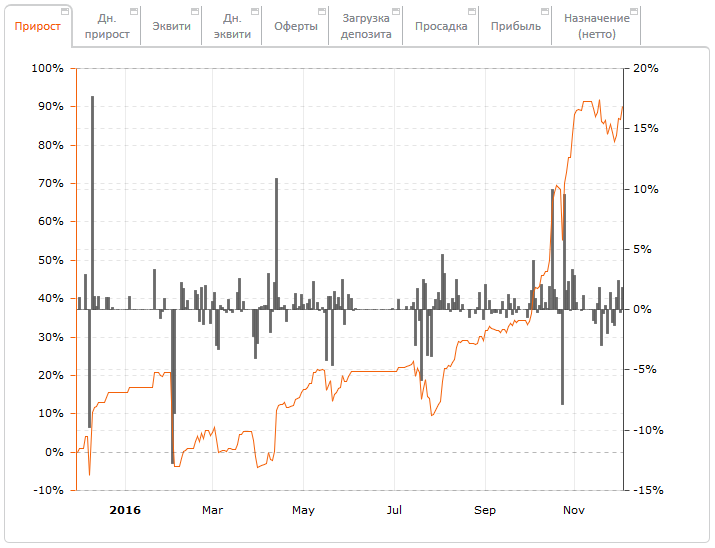This screenshot has width=715, height=548.
Task: Select the active Прирост tab
Action: (36, 27)
